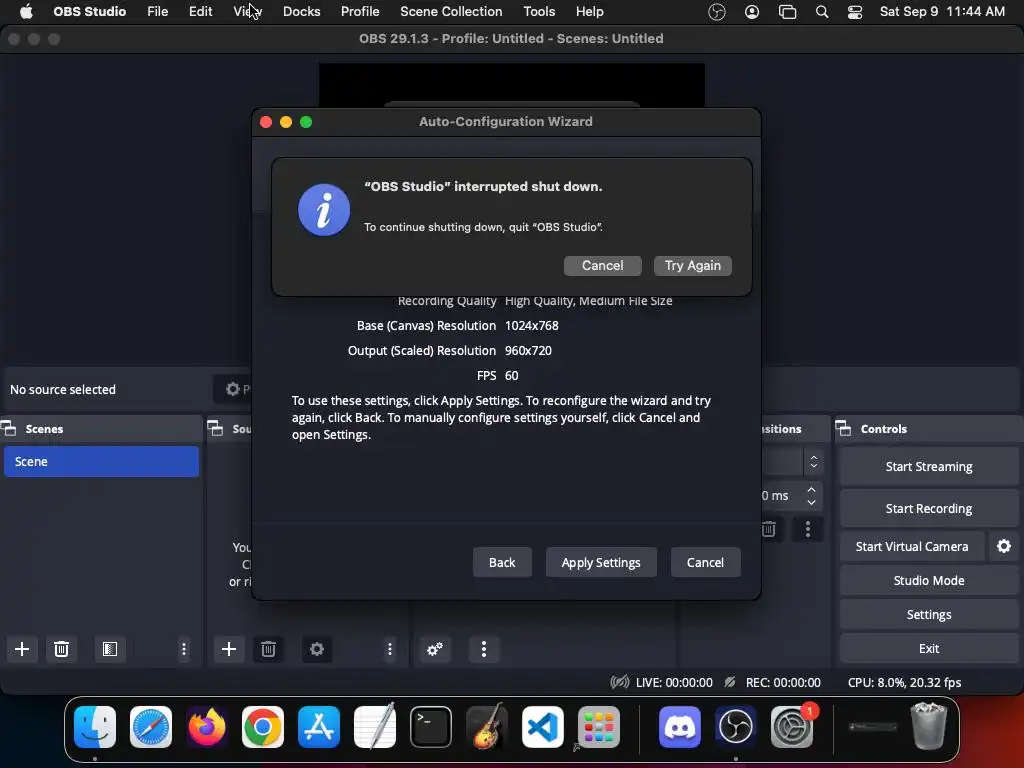Click OBS Studio icon in the dock
This screenshot has height=768, width=1024.
[x=736, y=727]
